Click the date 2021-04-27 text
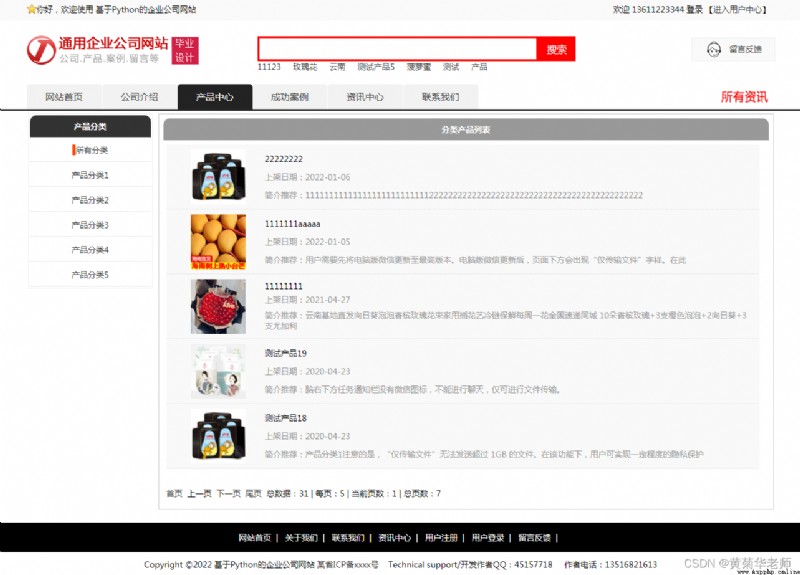 click(x=328, y=299)
